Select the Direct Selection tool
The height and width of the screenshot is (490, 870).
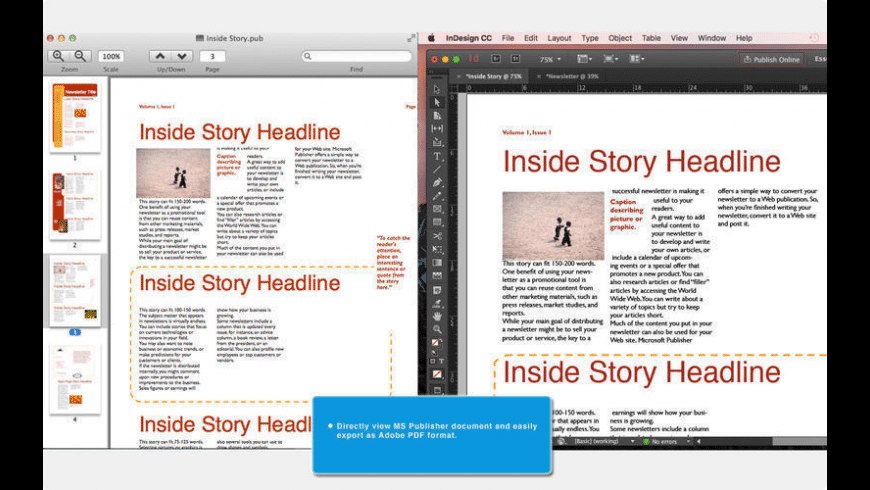[x=437, y=103]
